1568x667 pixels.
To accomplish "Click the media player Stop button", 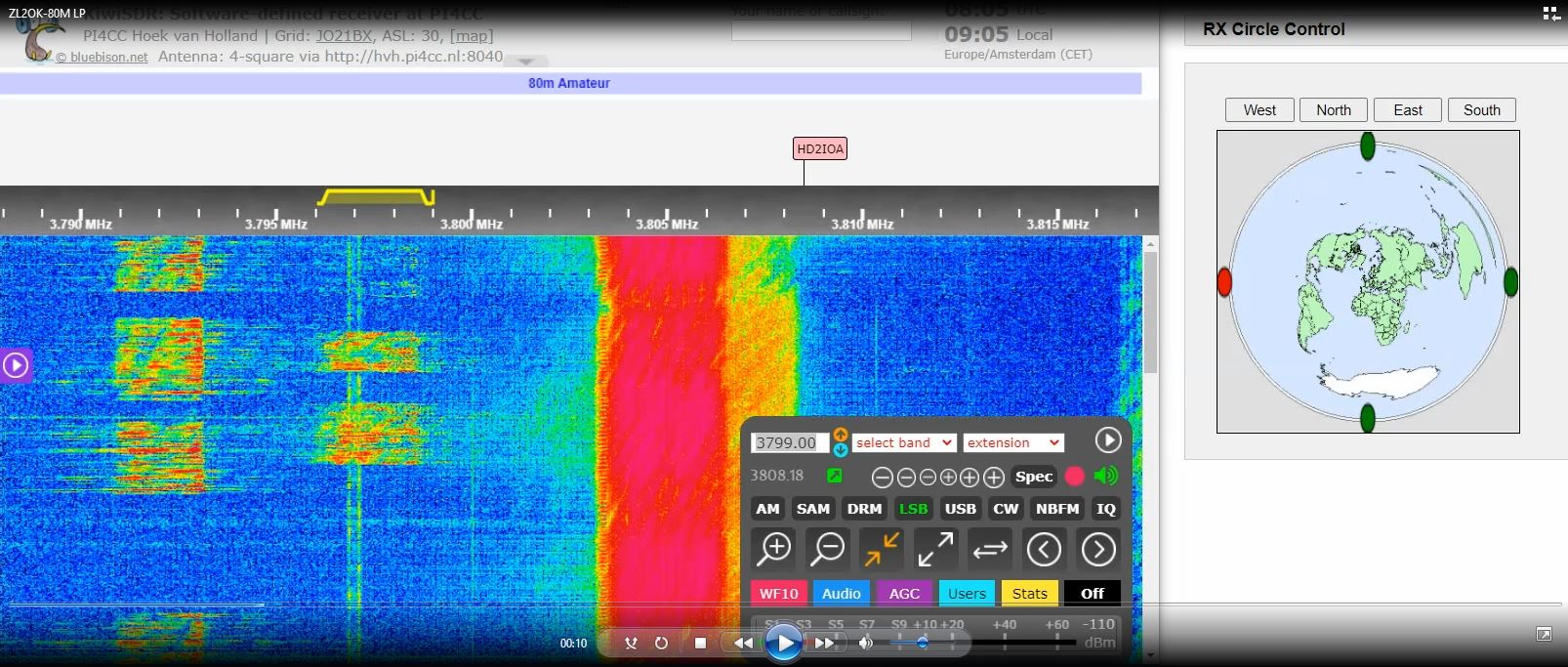I will tap(700, 643).
